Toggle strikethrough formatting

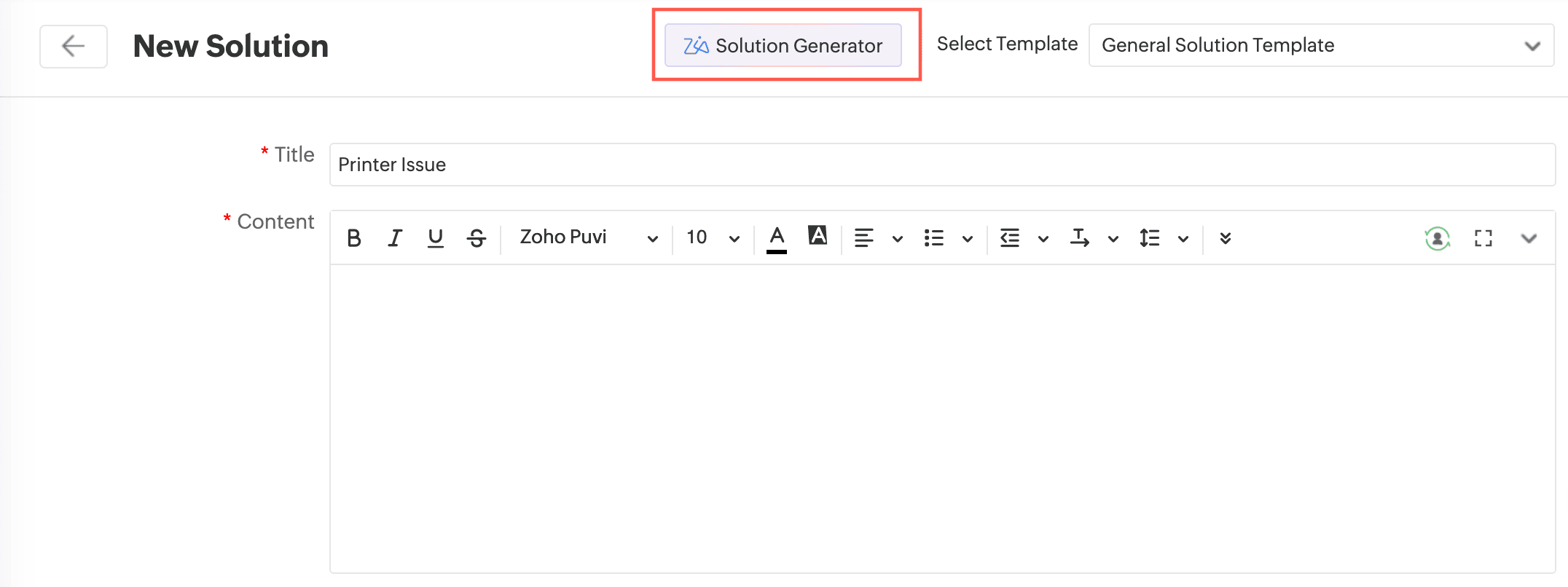[x=477, y=238]
